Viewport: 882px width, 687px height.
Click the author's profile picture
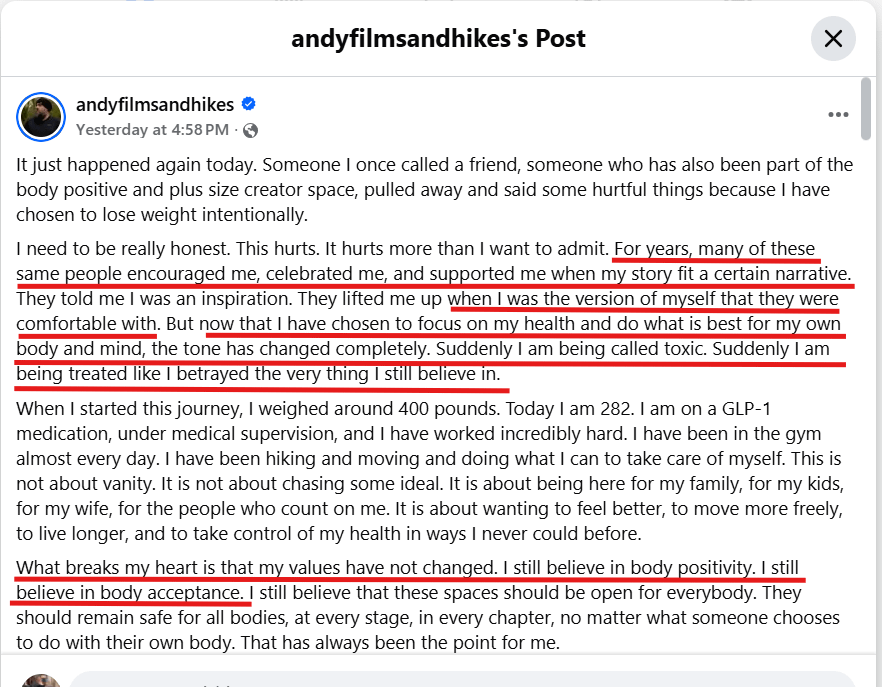(x=41, y=117)
